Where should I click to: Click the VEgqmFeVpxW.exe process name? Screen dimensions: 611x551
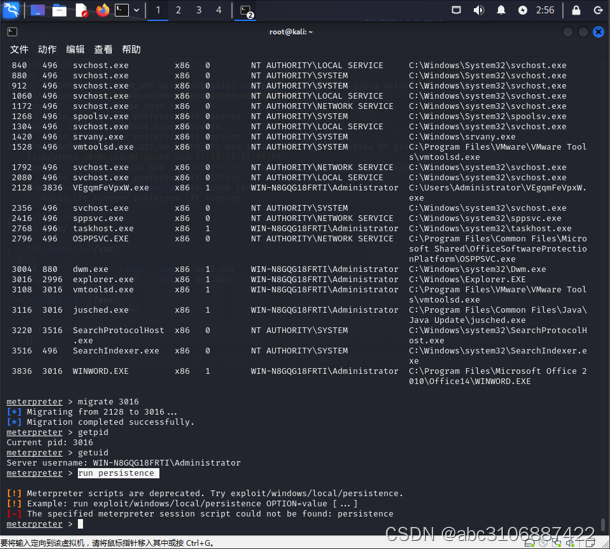pyautogui.click(x=111, y=188)
